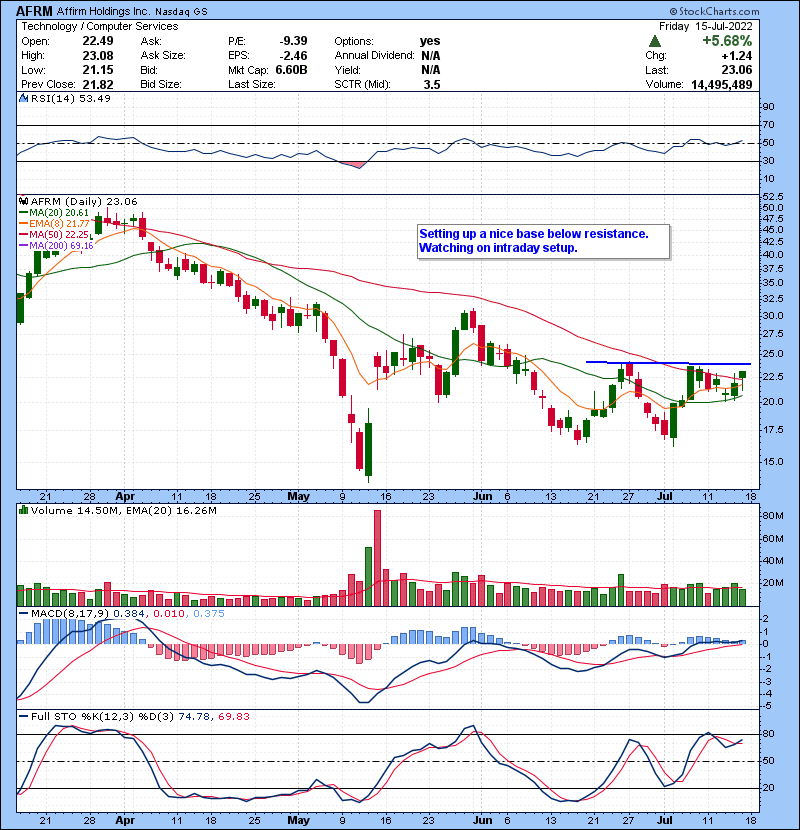Click the AFRM (Daily) 23.06 price label
800x830 pixels.
84,201
